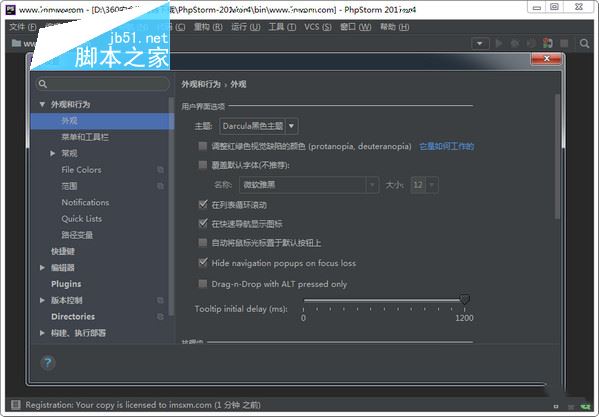Screen dimensions: 599x417
Task: Click the Debug bug toolbar icon
Action: coord(515,43)
